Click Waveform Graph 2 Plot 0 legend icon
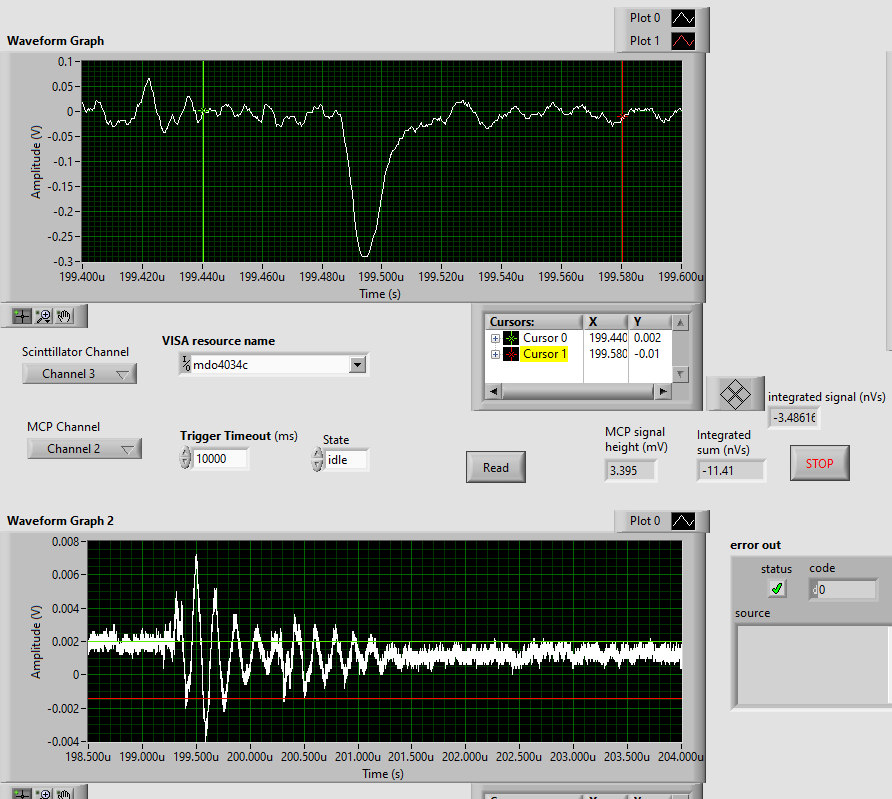Screen dimensions: 892x799 682,521
